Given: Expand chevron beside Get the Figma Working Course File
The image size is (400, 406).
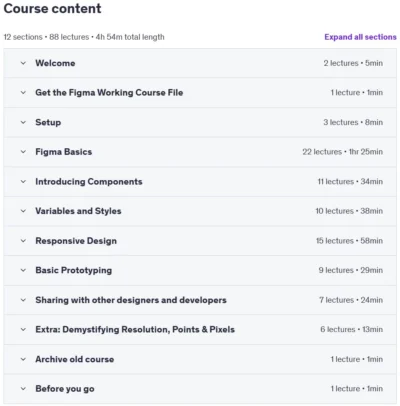Looking at the screenshot, I should pyautogui.click(x=23, y=93).
